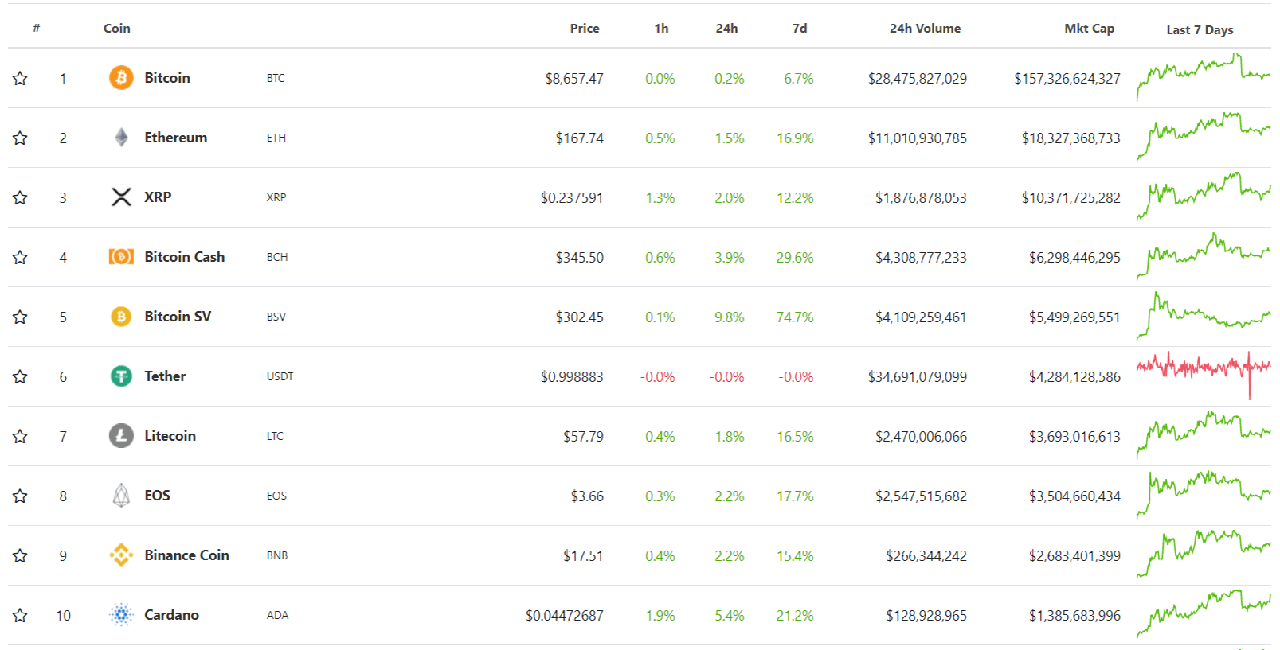The image size is (1280, 650).
Task: Click EOS's price $3.66
Action: [x=587, y=496]
